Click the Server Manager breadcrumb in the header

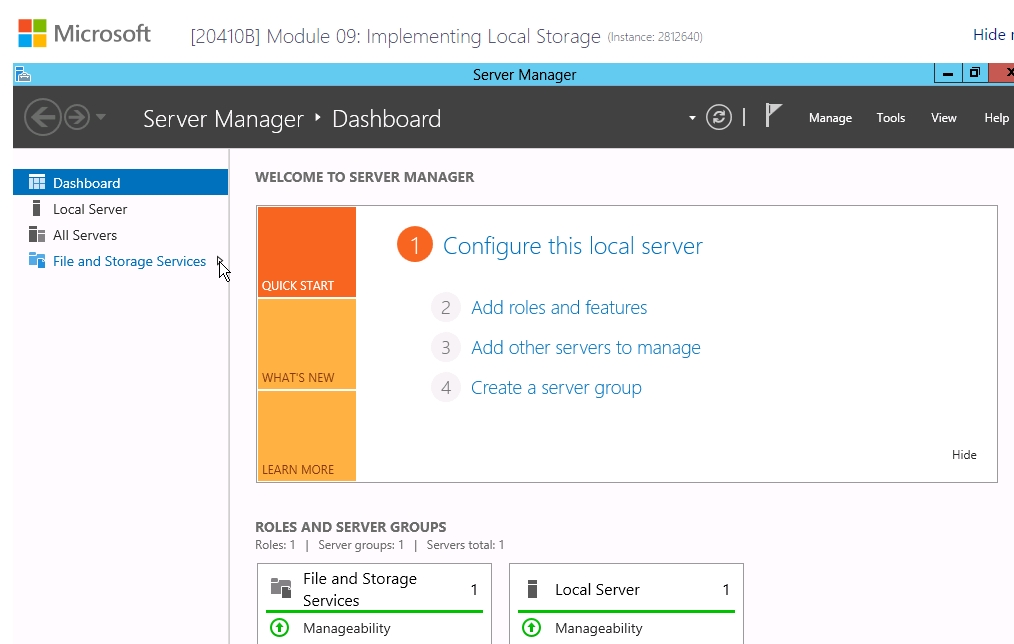point(223,119)
